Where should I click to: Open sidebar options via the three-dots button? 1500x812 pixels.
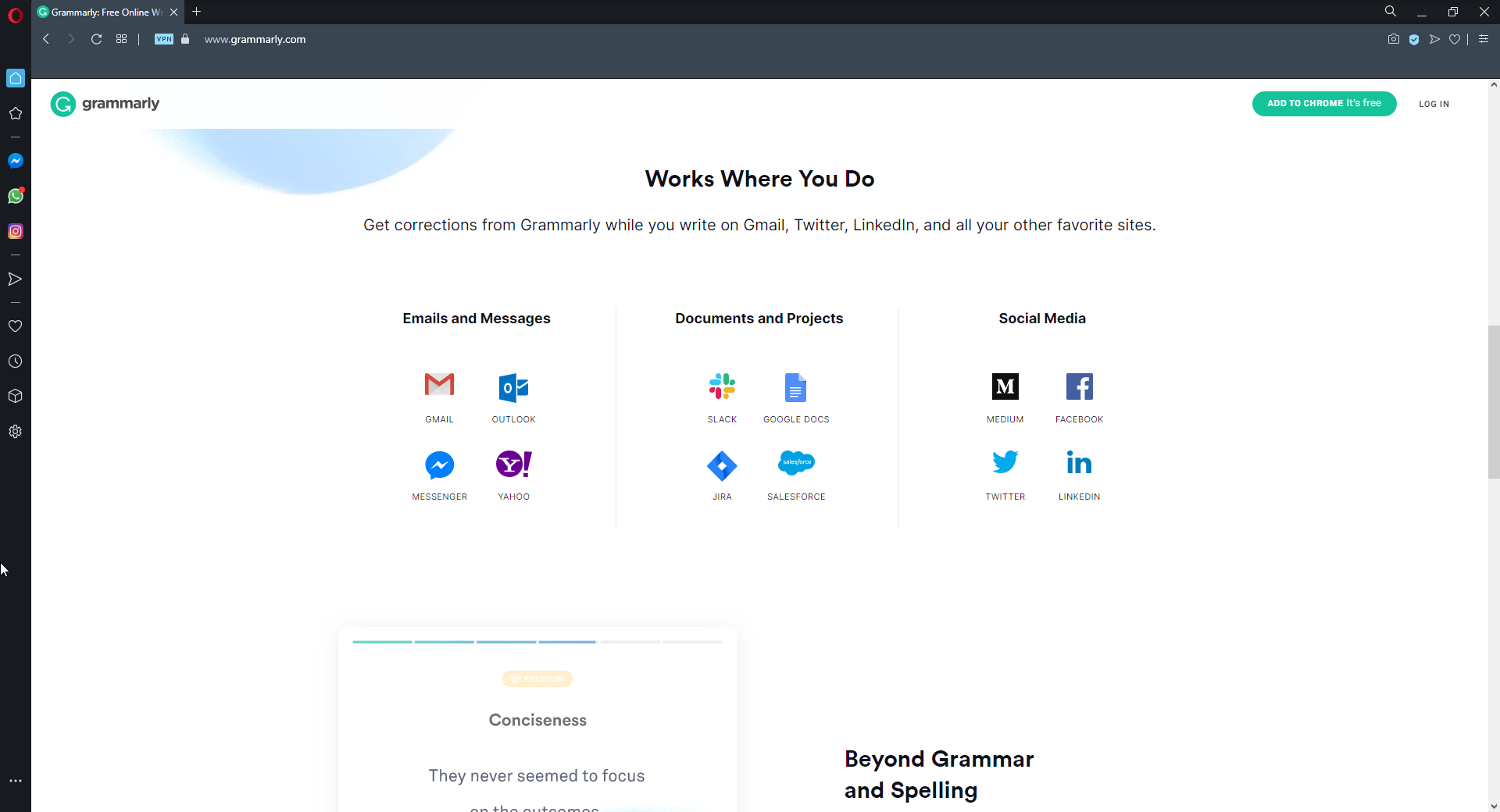coord(15,780)
